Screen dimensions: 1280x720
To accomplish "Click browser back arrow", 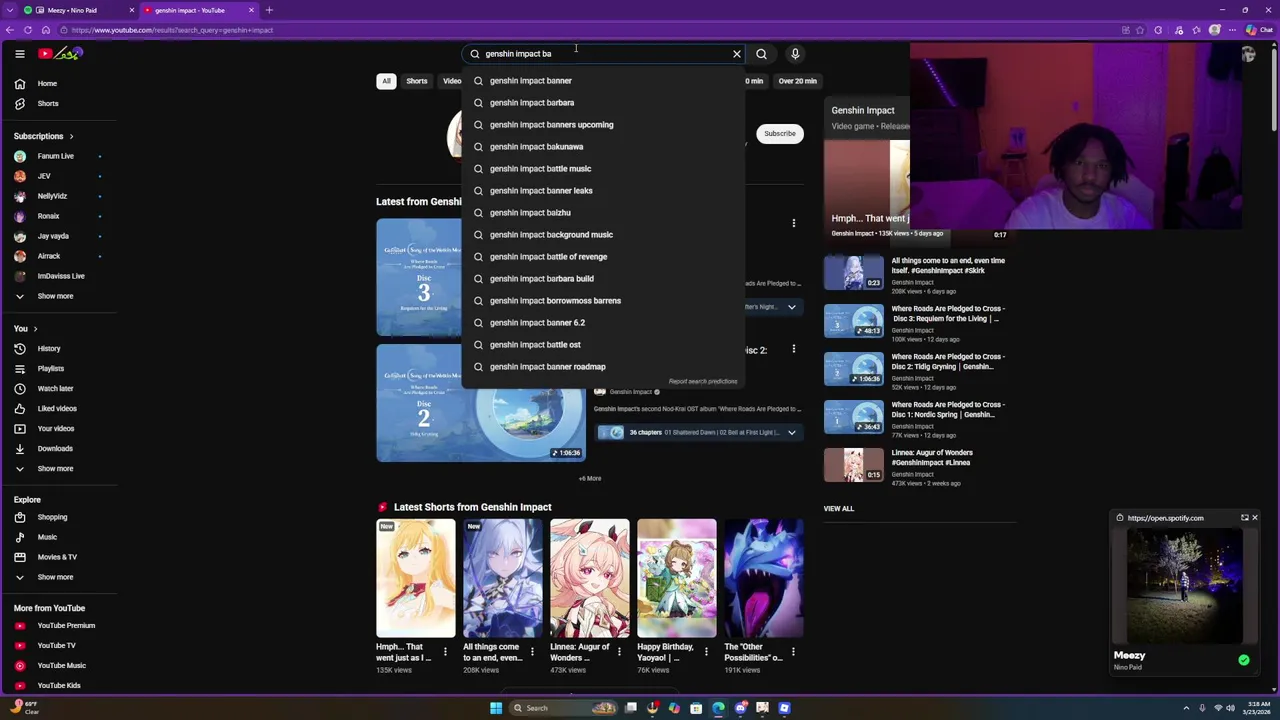I will point(9,30).
